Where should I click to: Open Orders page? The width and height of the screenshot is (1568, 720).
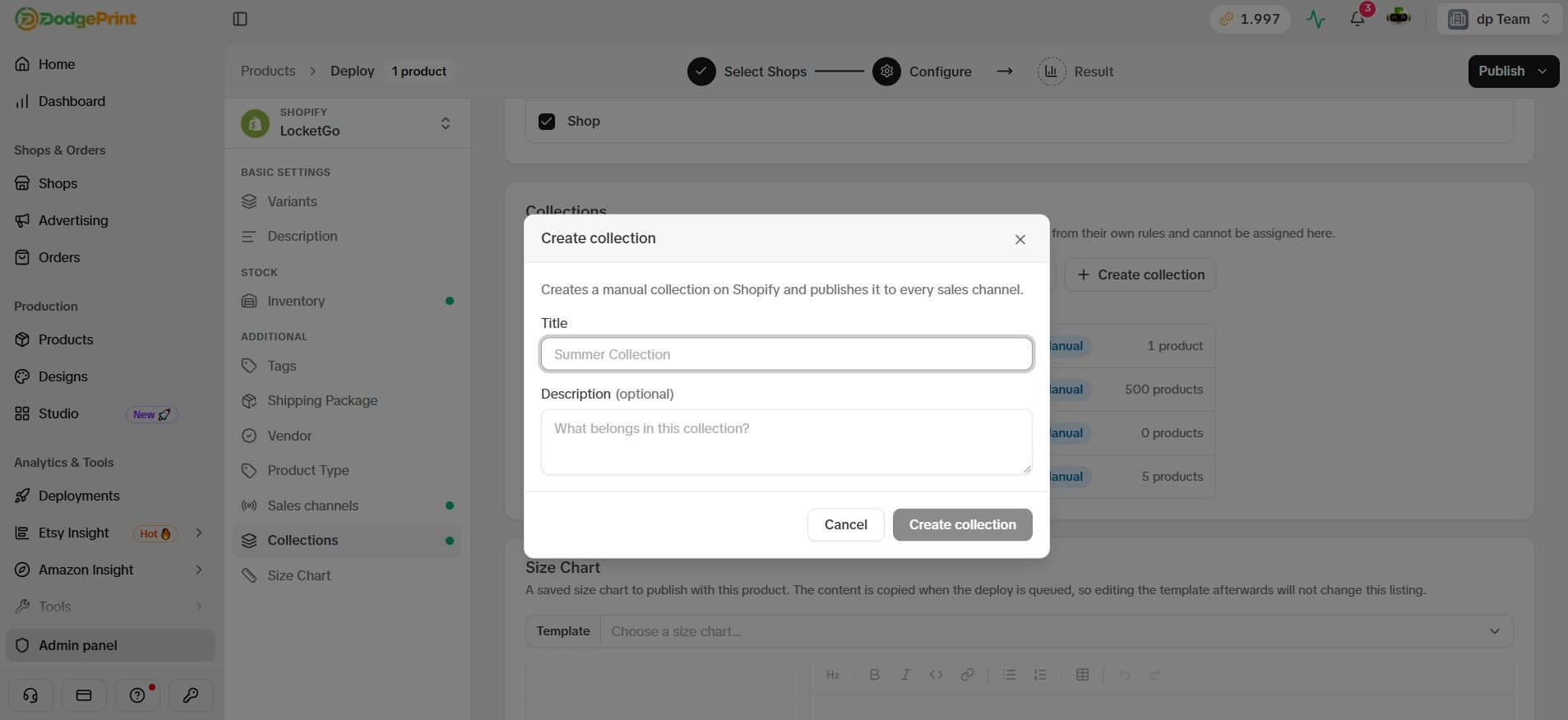(x=59, y=257)
